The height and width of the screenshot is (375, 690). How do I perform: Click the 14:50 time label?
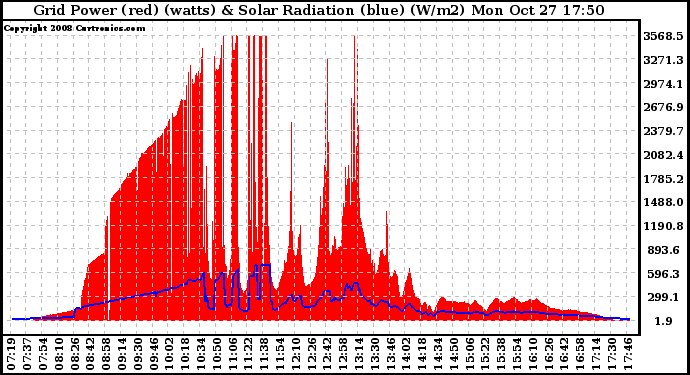454,354
